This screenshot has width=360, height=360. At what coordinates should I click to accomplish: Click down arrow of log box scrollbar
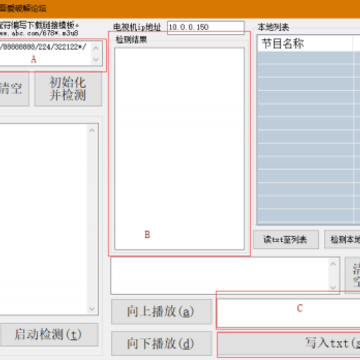coord(334,288)
